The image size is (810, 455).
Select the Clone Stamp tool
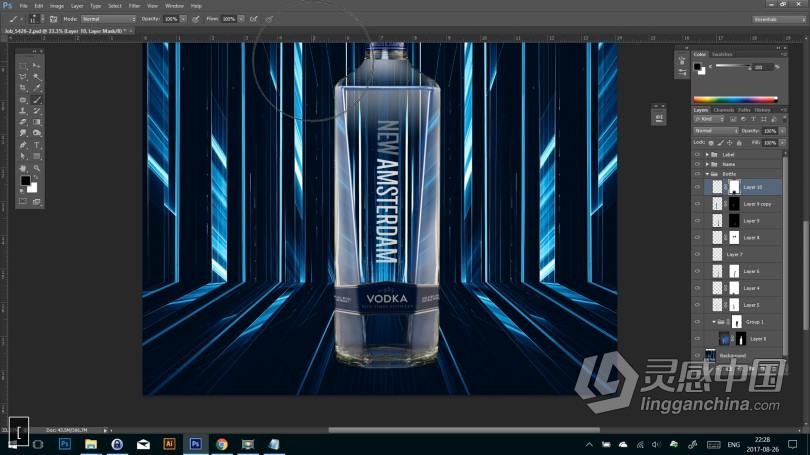click(23, 111)
